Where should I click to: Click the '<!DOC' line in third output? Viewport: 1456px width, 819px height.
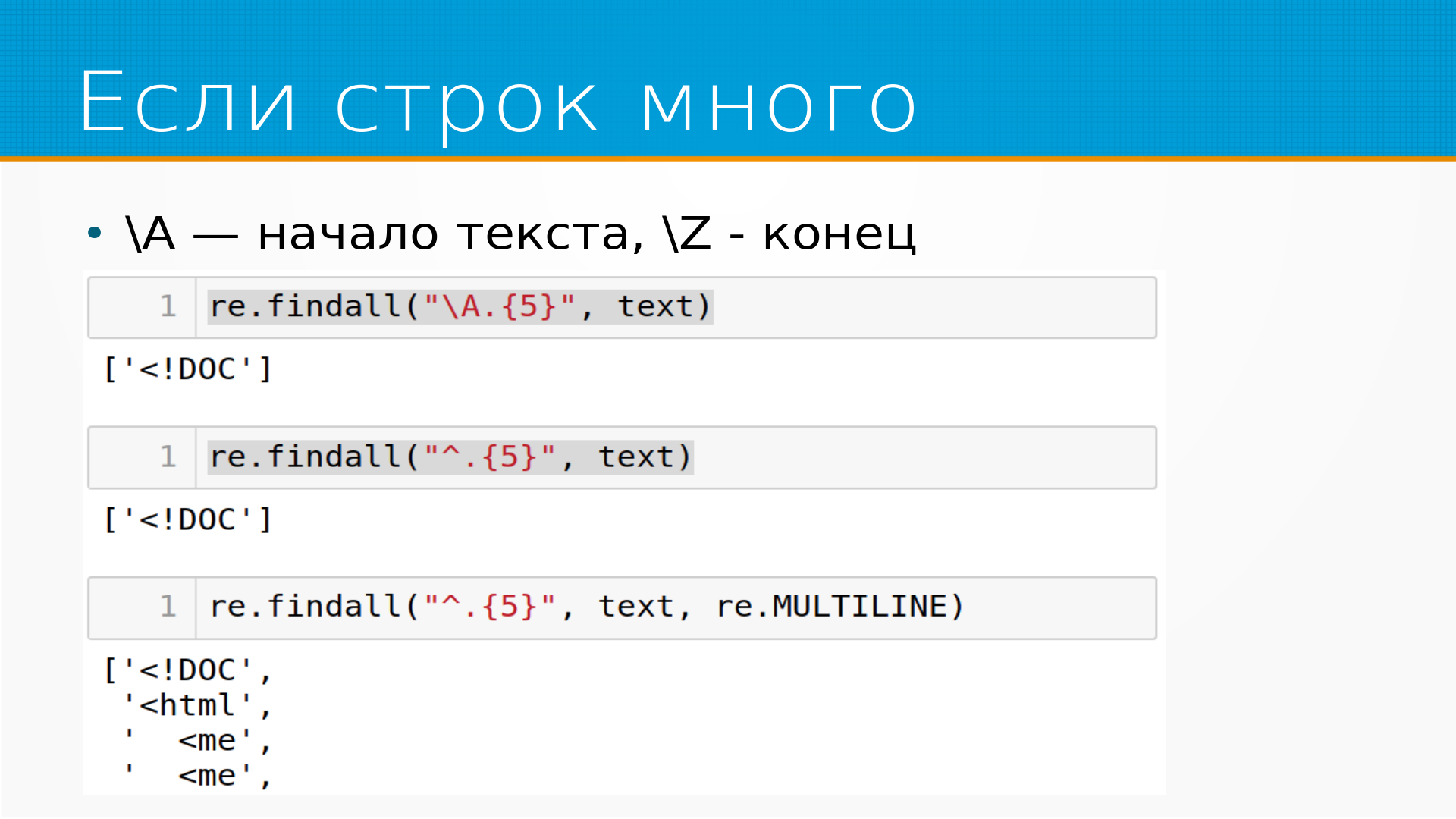187,671
